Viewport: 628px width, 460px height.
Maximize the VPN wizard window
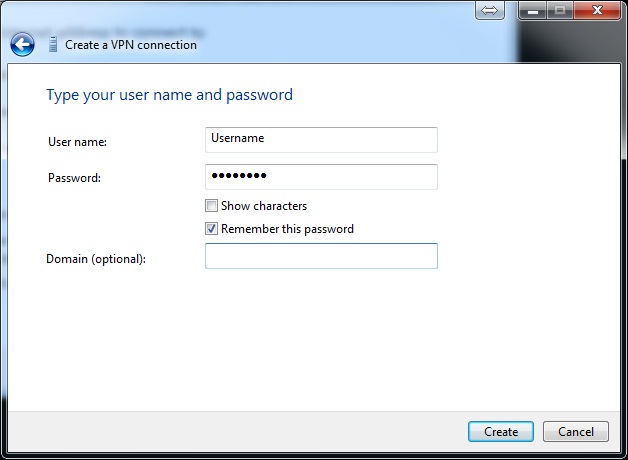click(559, 10)
